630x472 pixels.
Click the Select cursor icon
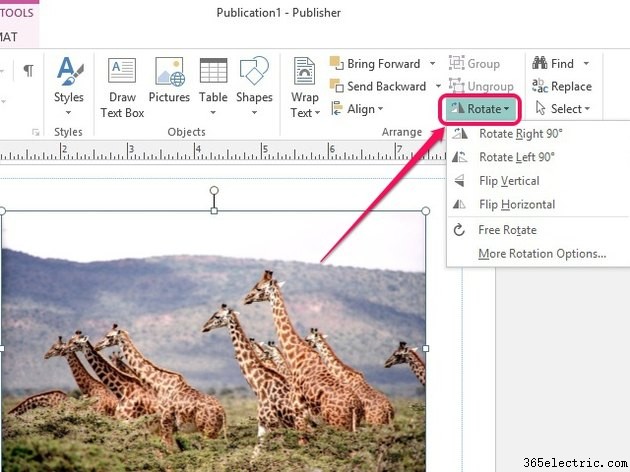click(540, 108)
